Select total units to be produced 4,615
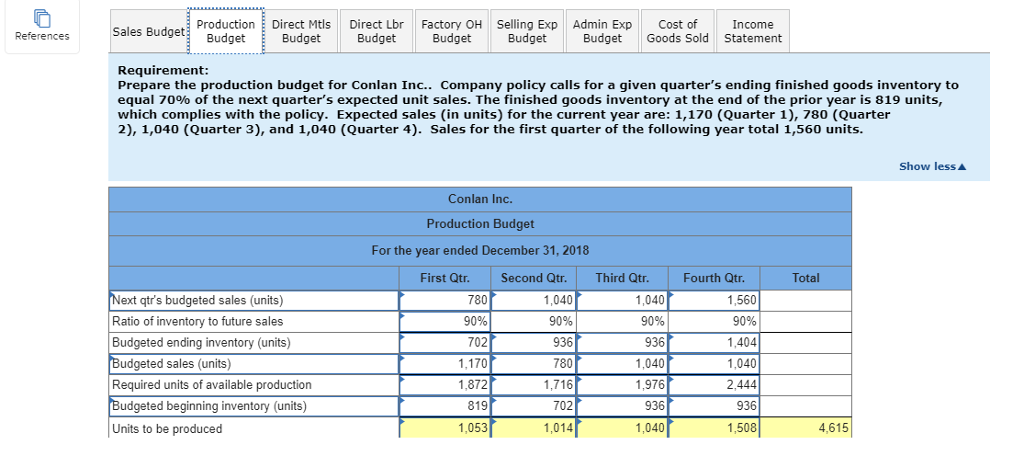1024x456 pixels. tap(806, 429)
